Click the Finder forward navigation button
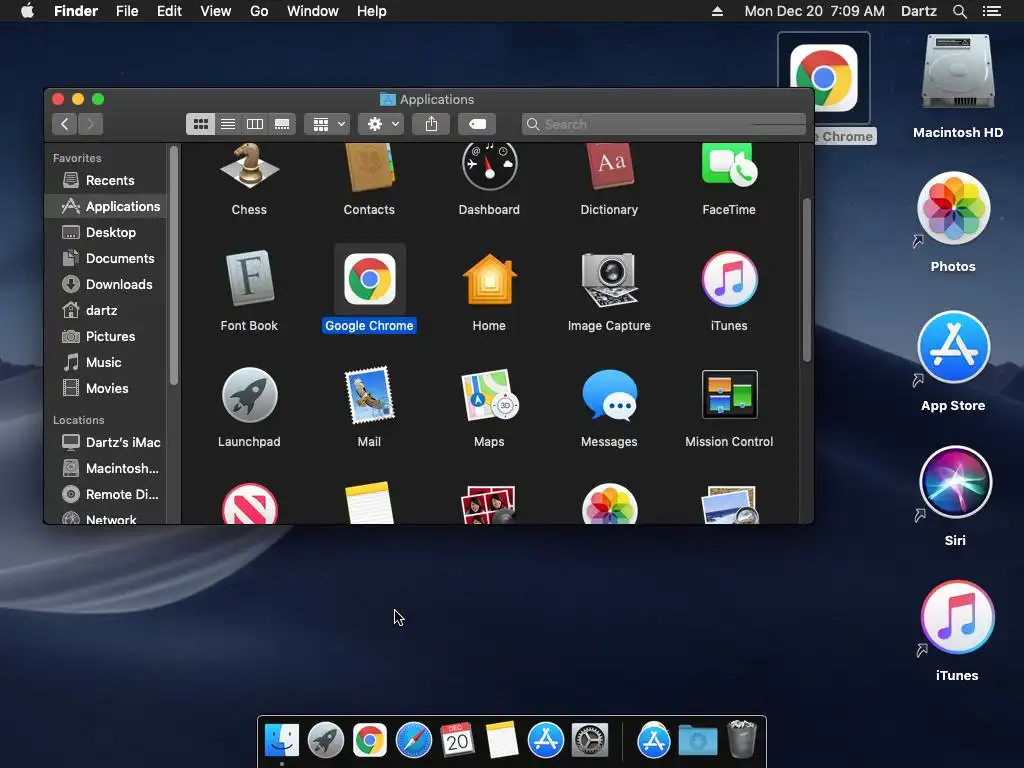 point(91,124)
